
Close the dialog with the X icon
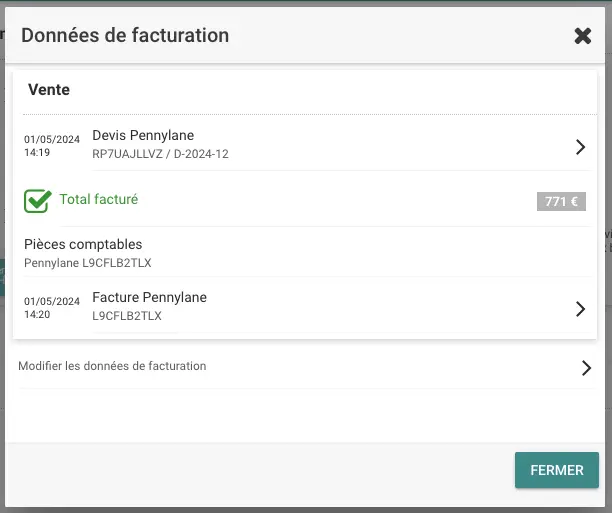point(583,36)
